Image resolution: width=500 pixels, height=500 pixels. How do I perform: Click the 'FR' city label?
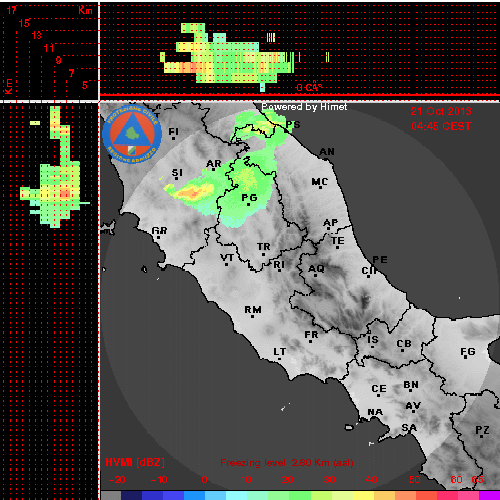point(311,334)
